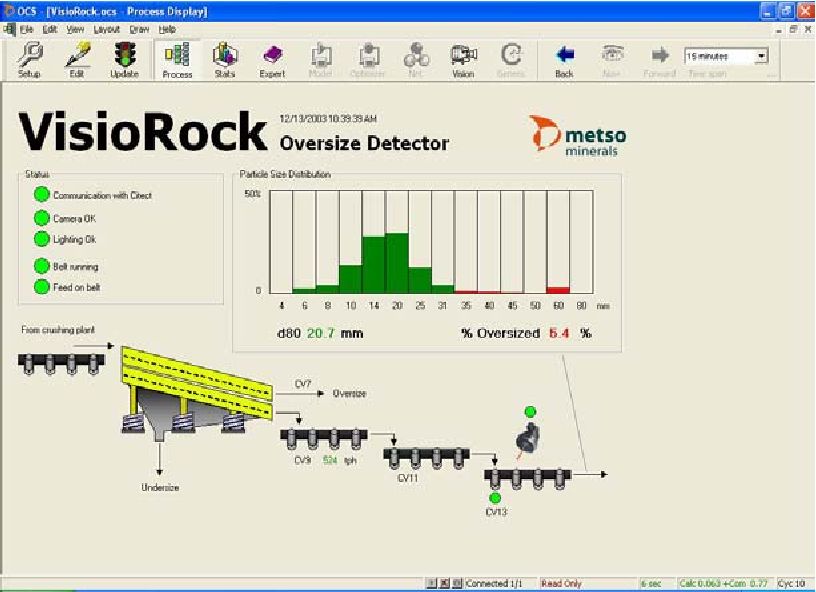The height and width of the screenshot is (592, 816).
Task: Click the red 60 mm oversize bar
Action: tap(558, 290)
